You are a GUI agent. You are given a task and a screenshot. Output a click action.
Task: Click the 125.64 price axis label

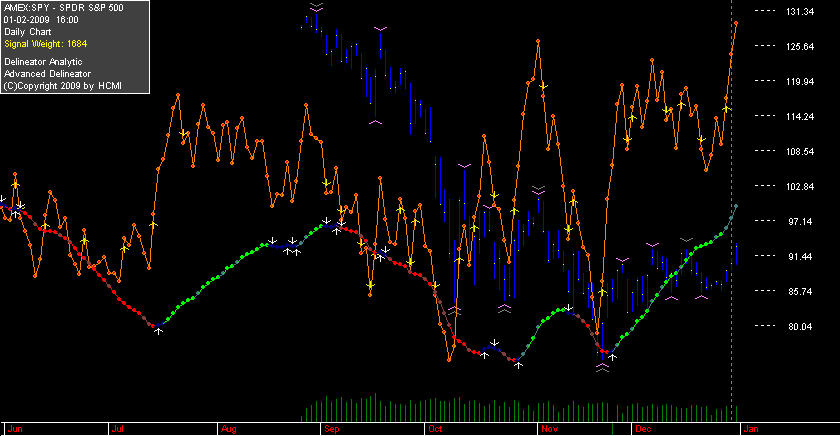coord(800,47)
